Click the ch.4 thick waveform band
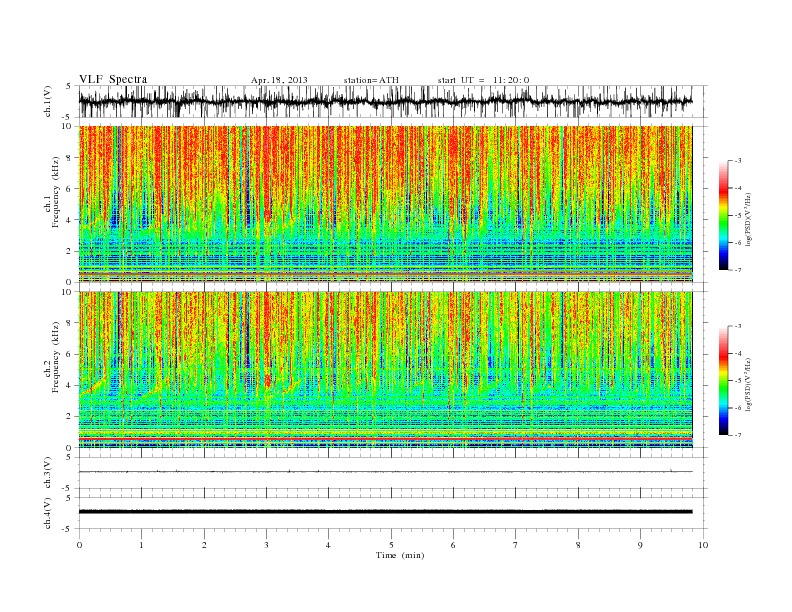 [x=385, y=512]
